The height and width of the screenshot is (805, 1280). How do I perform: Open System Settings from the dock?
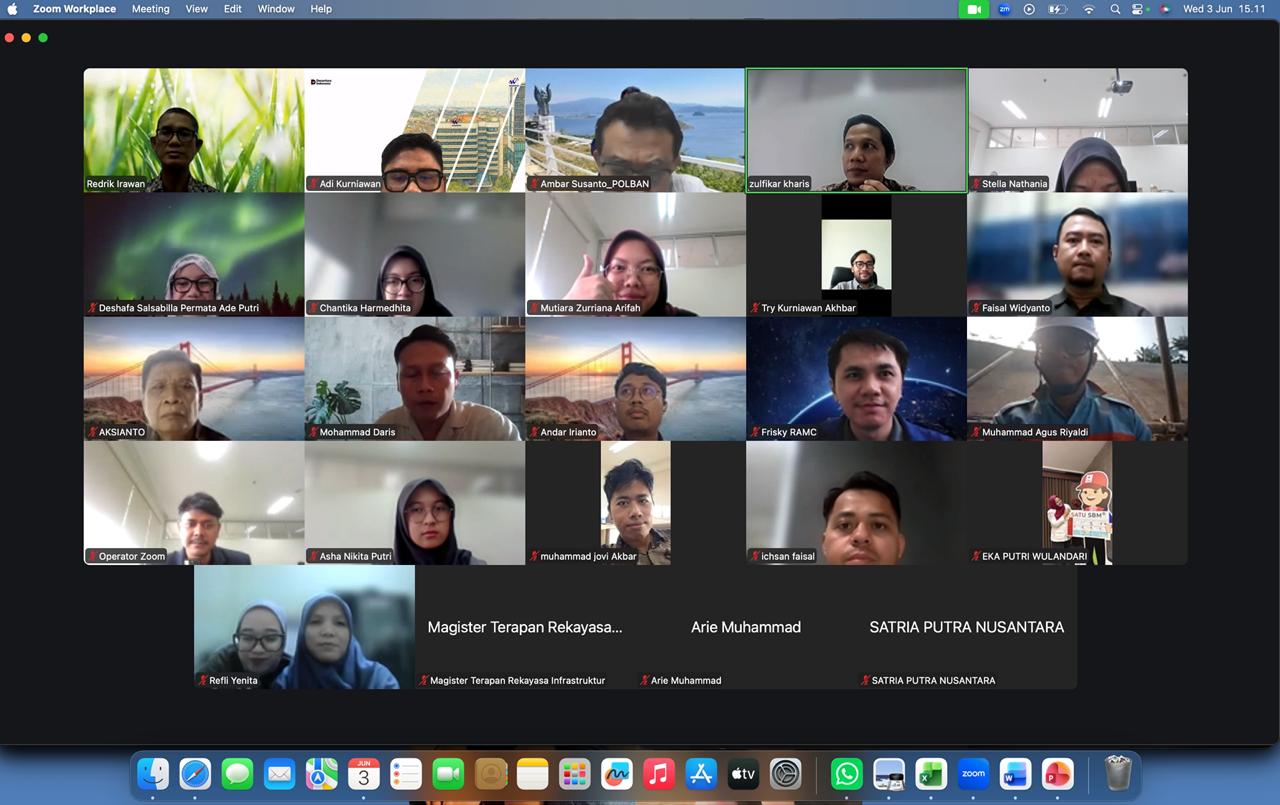786,774
